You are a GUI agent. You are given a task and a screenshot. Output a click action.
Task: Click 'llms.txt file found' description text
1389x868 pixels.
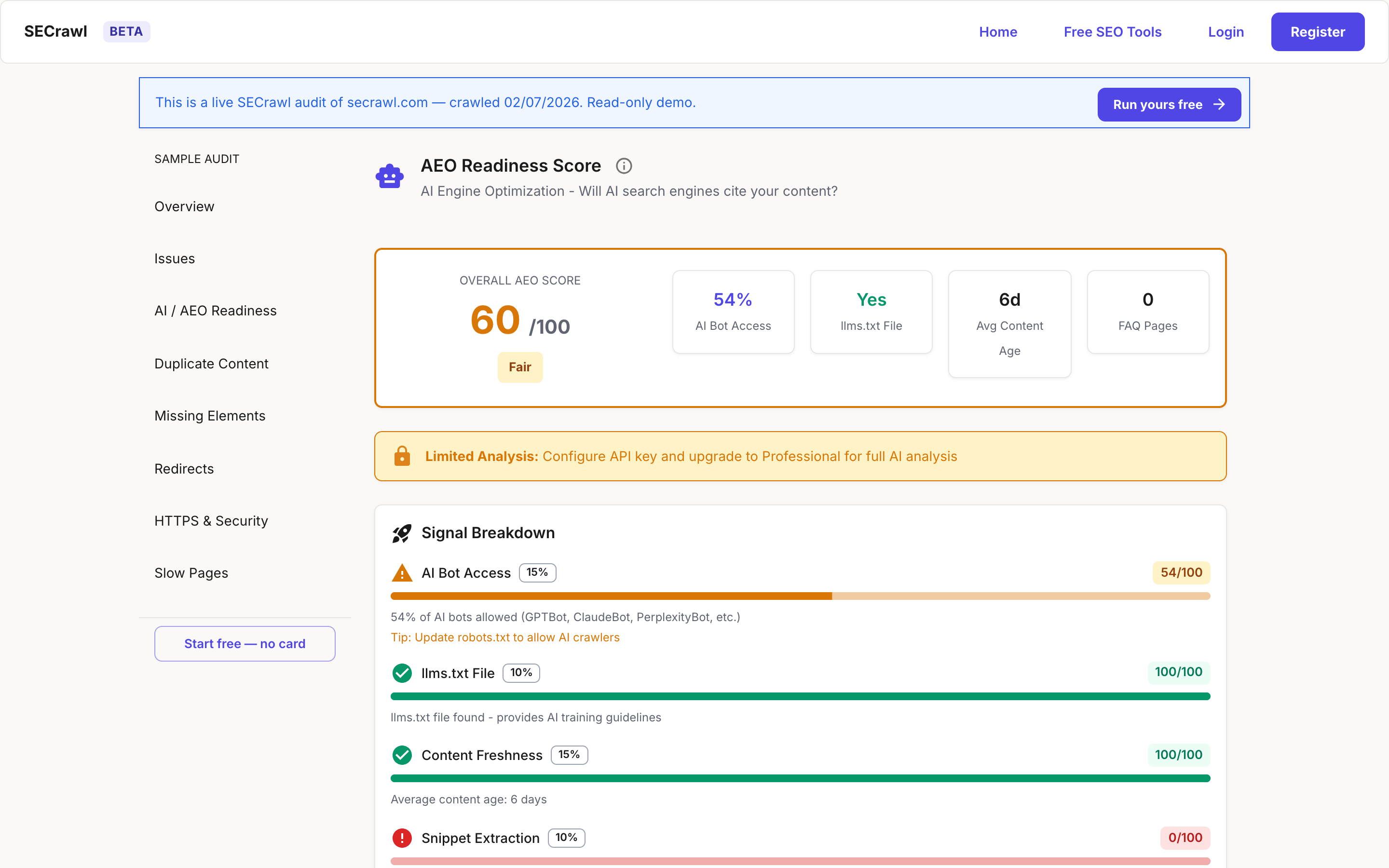[x=526, y=717]
